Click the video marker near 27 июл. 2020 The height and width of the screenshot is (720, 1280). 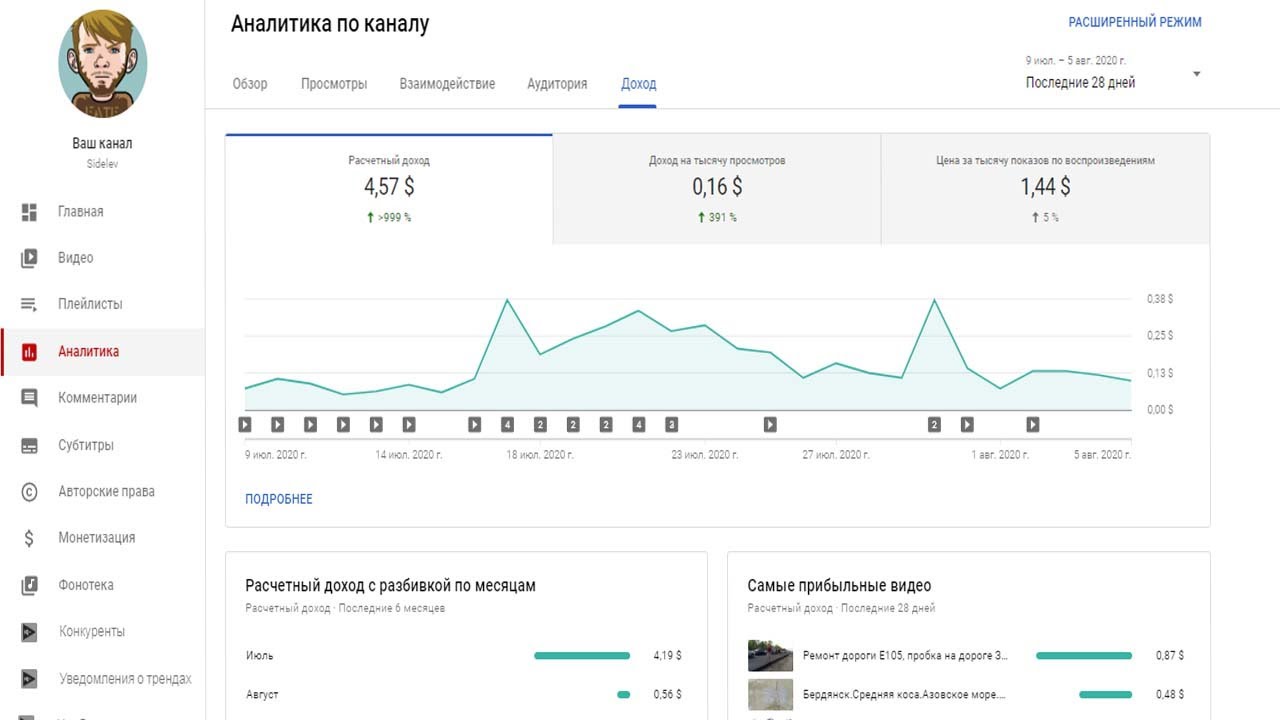(x=770, y=425)
